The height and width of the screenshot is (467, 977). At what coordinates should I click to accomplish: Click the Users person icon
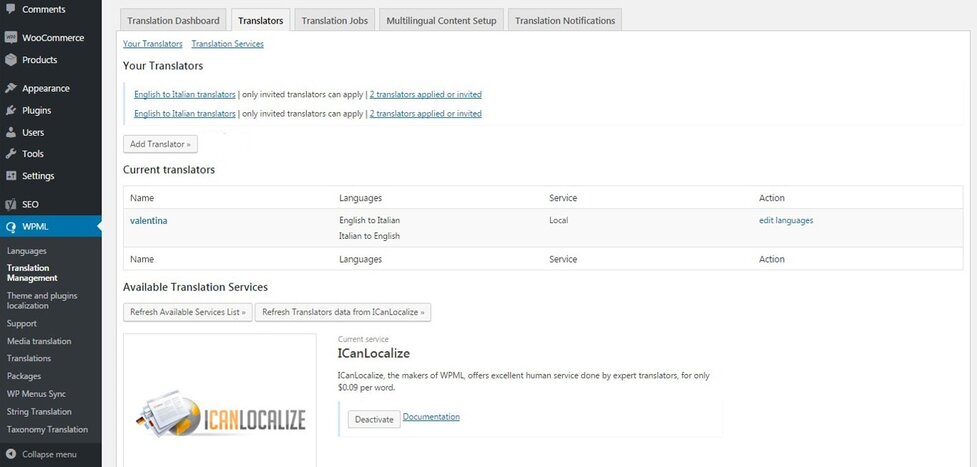(11, 132)
